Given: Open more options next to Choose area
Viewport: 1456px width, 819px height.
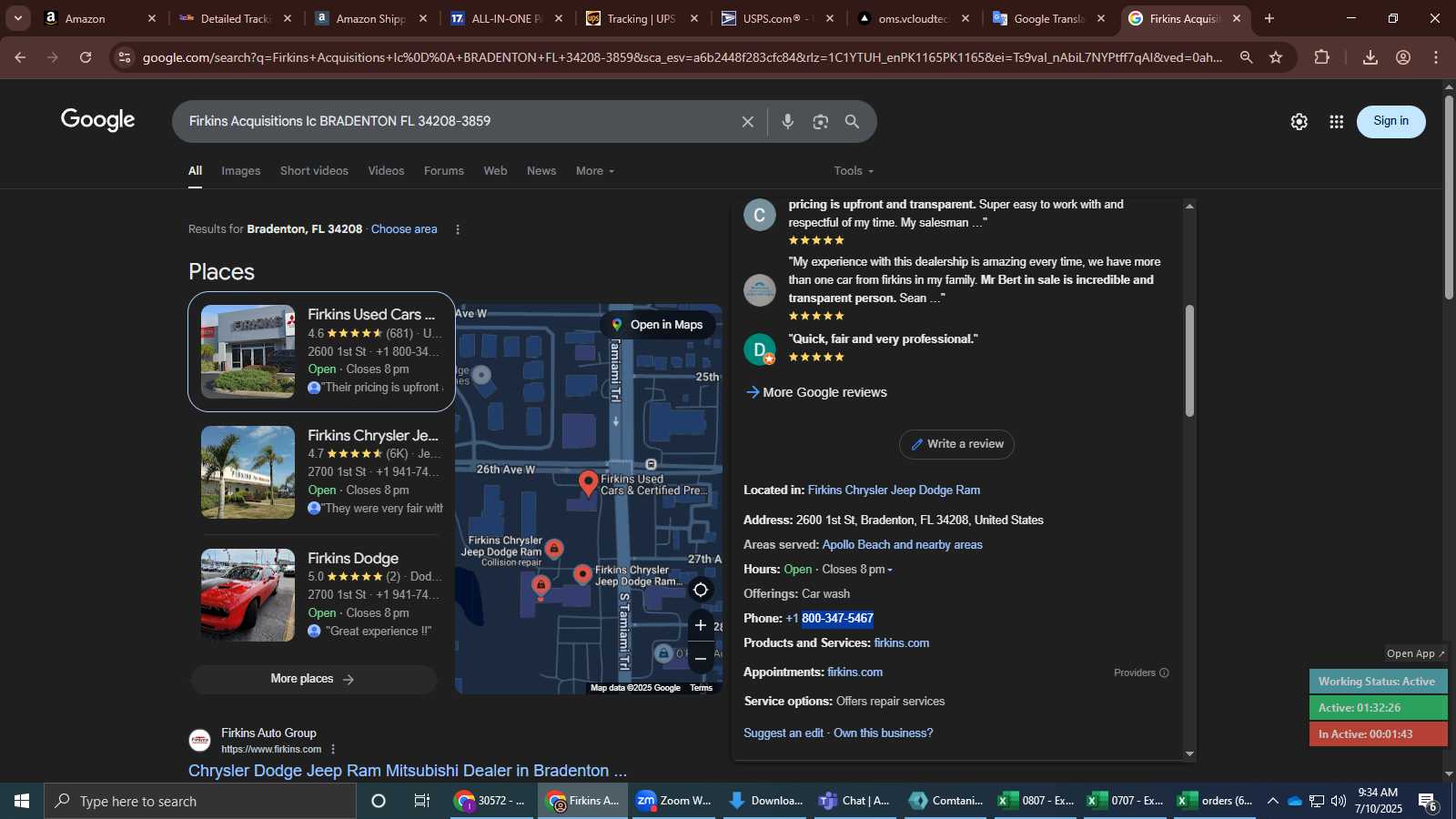Looking at the screenshot, I should pyautogui.click(x=458, y=229).
